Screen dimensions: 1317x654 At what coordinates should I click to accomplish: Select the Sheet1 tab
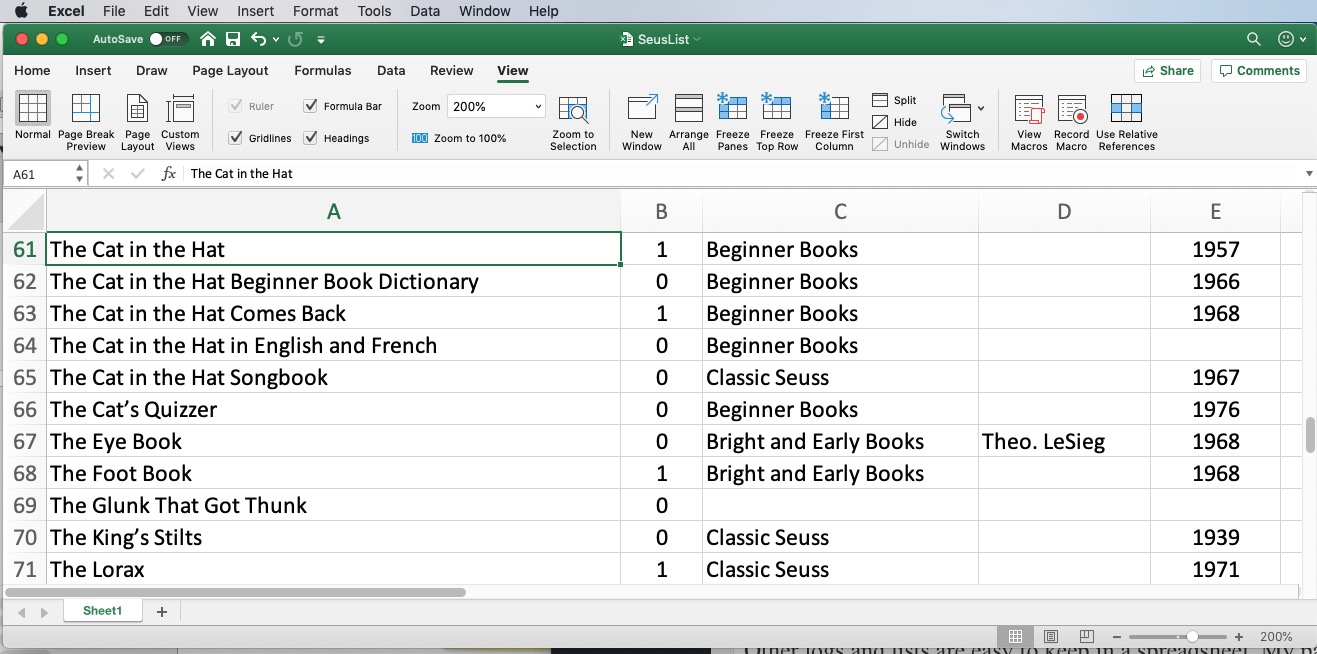point(102,611)
